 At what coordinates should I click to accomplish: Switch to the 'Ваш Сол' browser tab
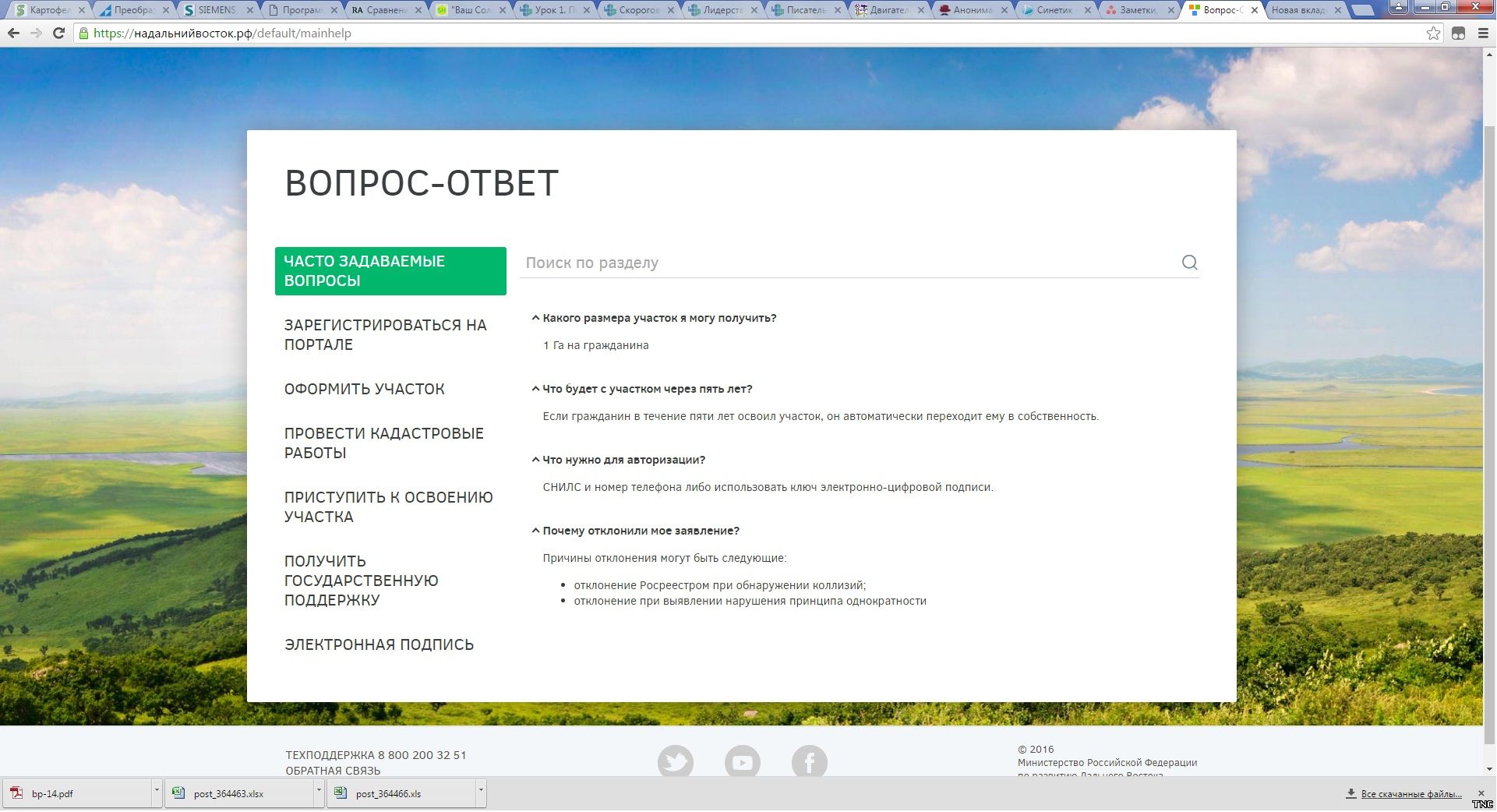coord(471,10)
